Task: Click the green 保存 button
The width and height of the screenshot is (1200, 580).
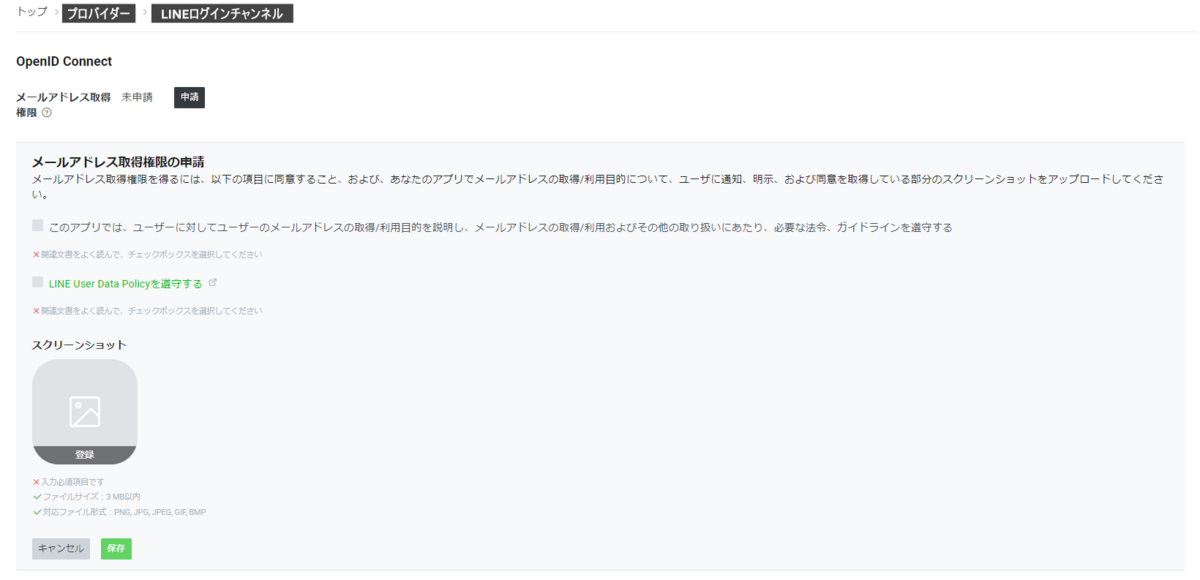Action: click(x=116, y=548)
